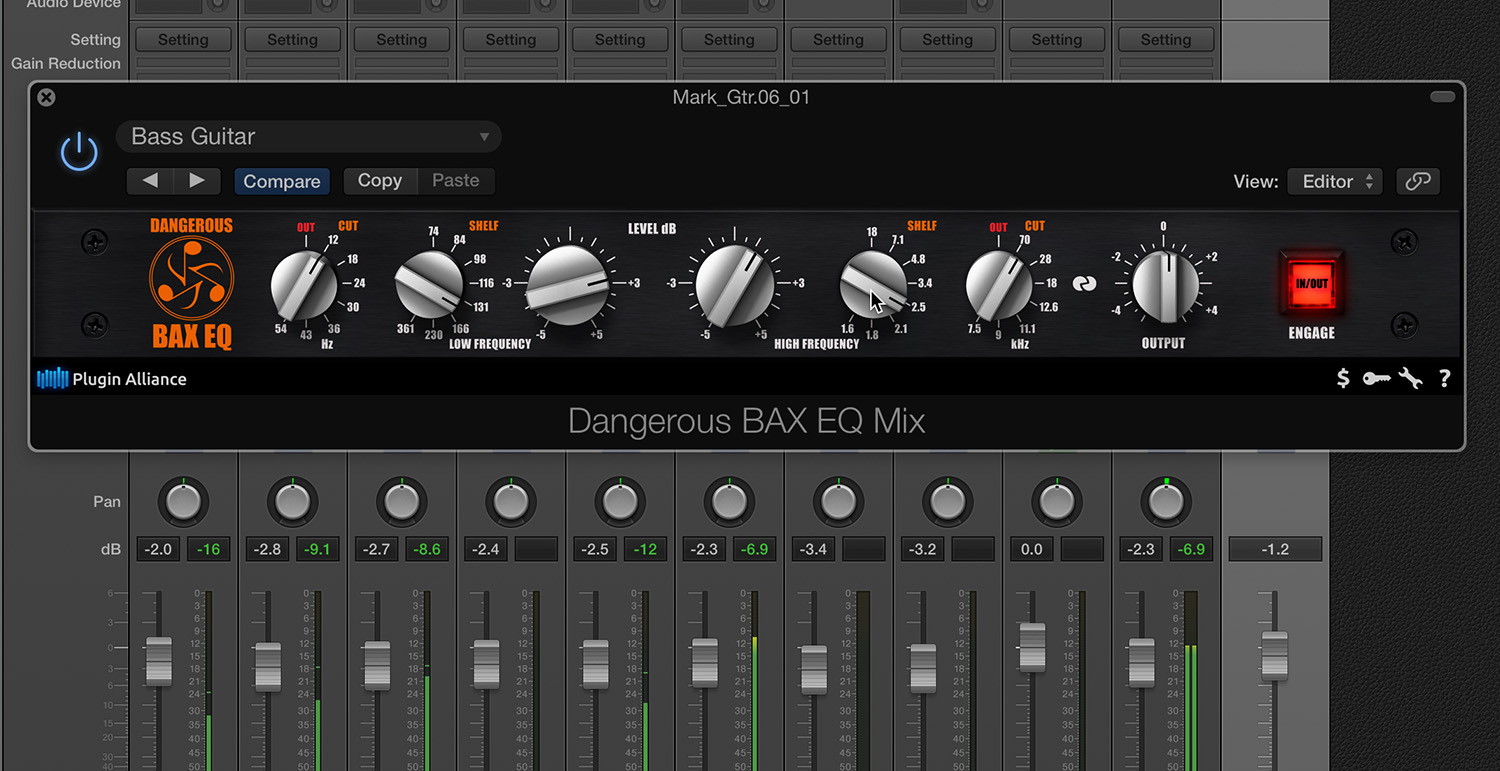Screen dimensions: 1500x771
Task: Click the -1.2 dB volume field
Action: coord(1275,548)
